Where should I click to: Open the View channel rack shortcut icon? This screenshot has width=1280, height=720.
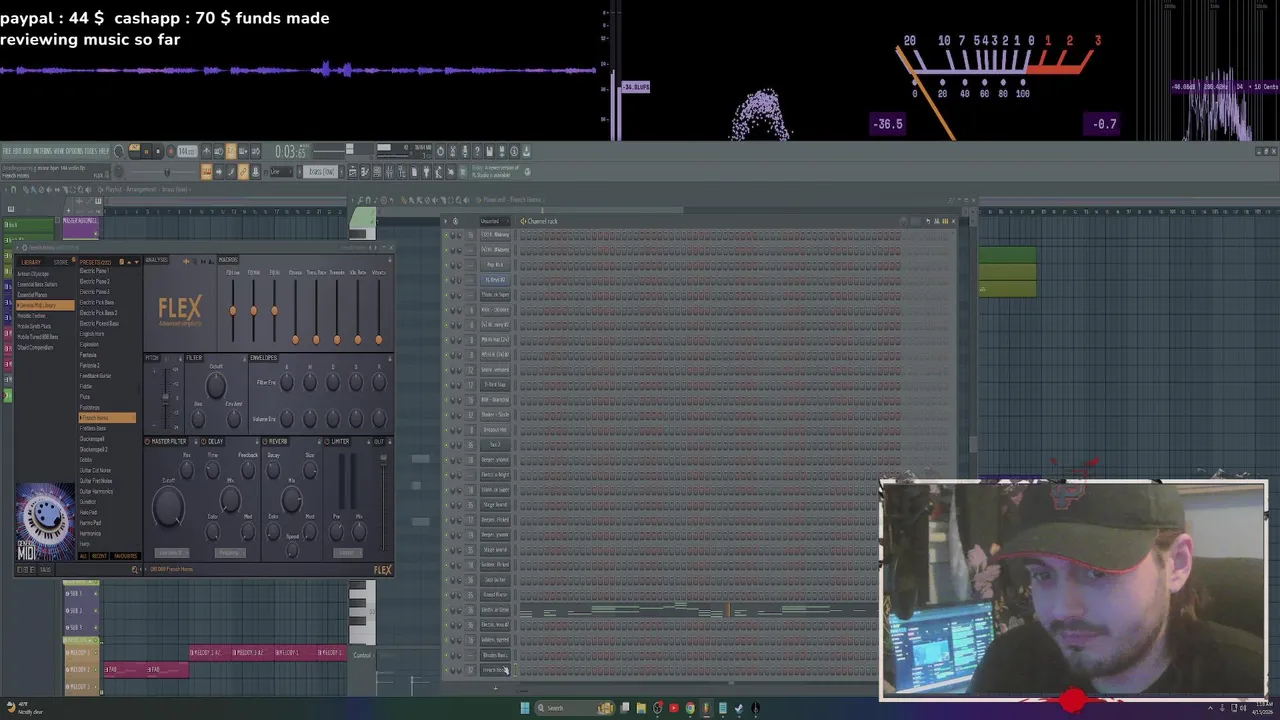point(377,172)
